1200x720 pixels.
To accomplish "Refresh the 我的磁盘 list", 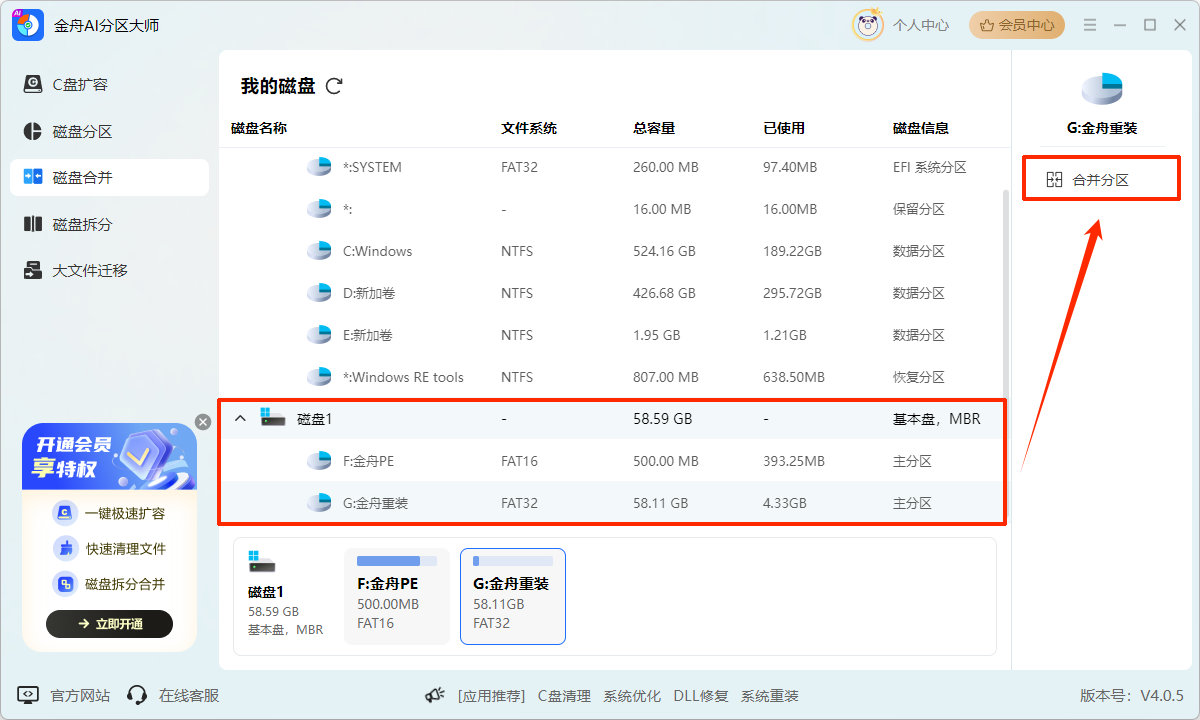I will [x=334, y=86].
